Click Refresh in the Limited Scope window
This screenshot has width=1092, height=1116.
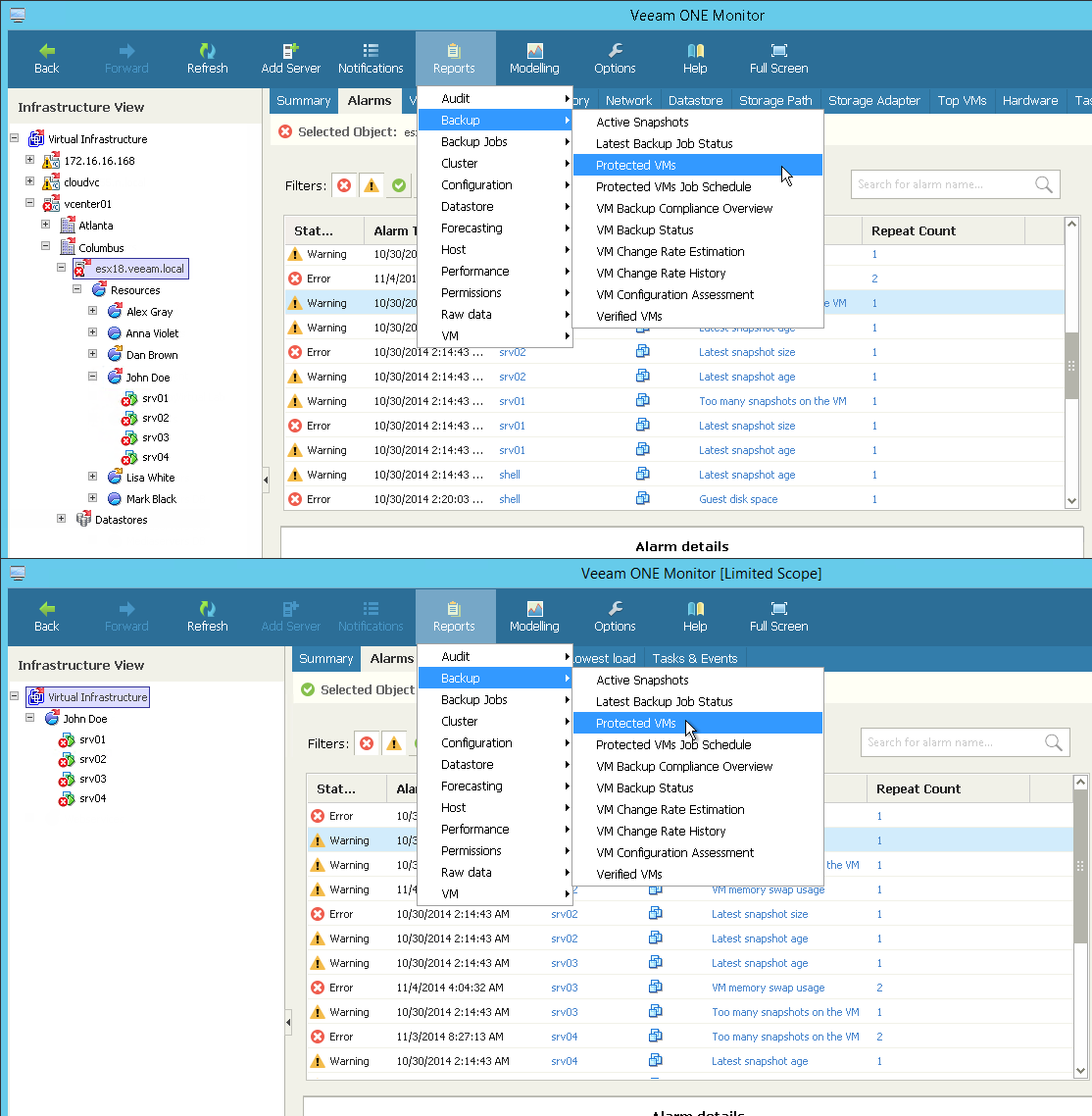coord(207,617)
